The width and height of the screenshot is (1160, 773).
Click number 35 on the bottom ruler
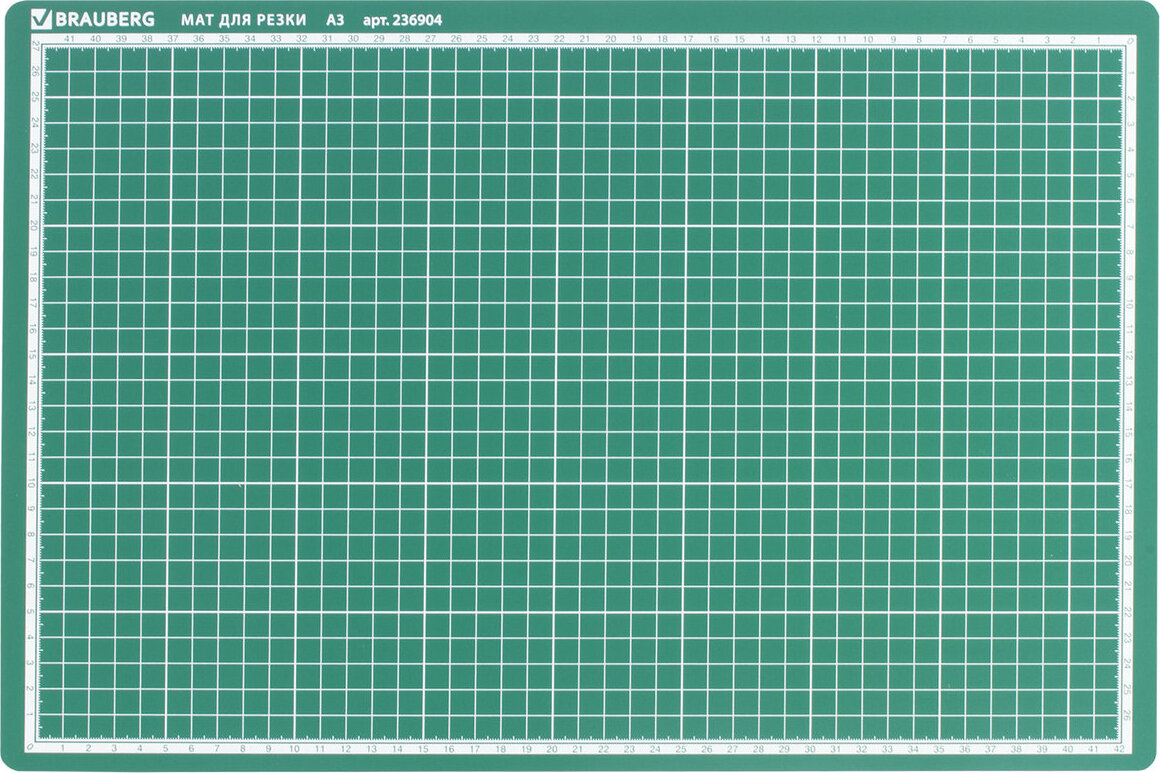(x=938, y=748)
